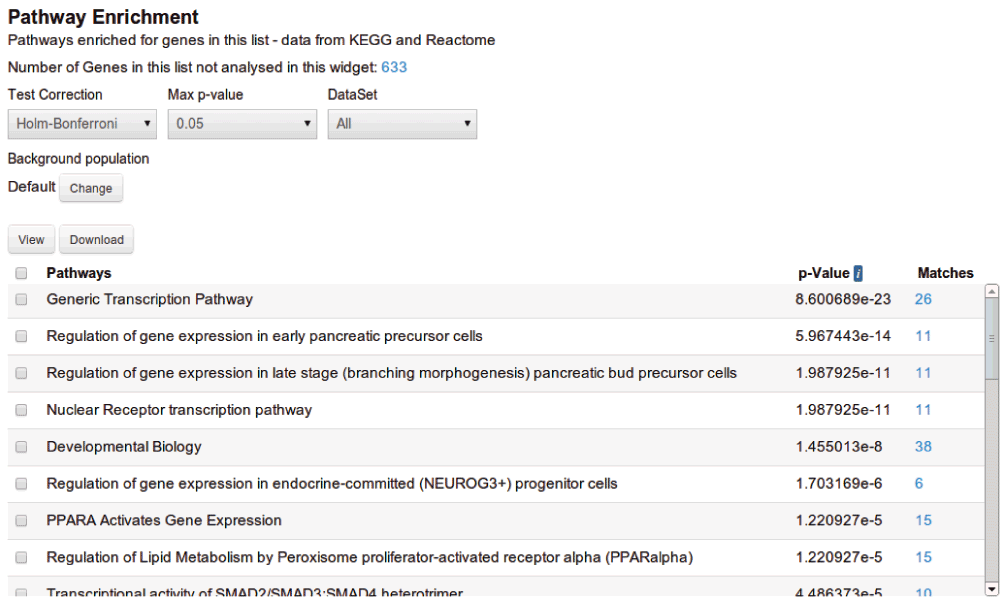Open the DataSet dropdown

pos(402,123)
